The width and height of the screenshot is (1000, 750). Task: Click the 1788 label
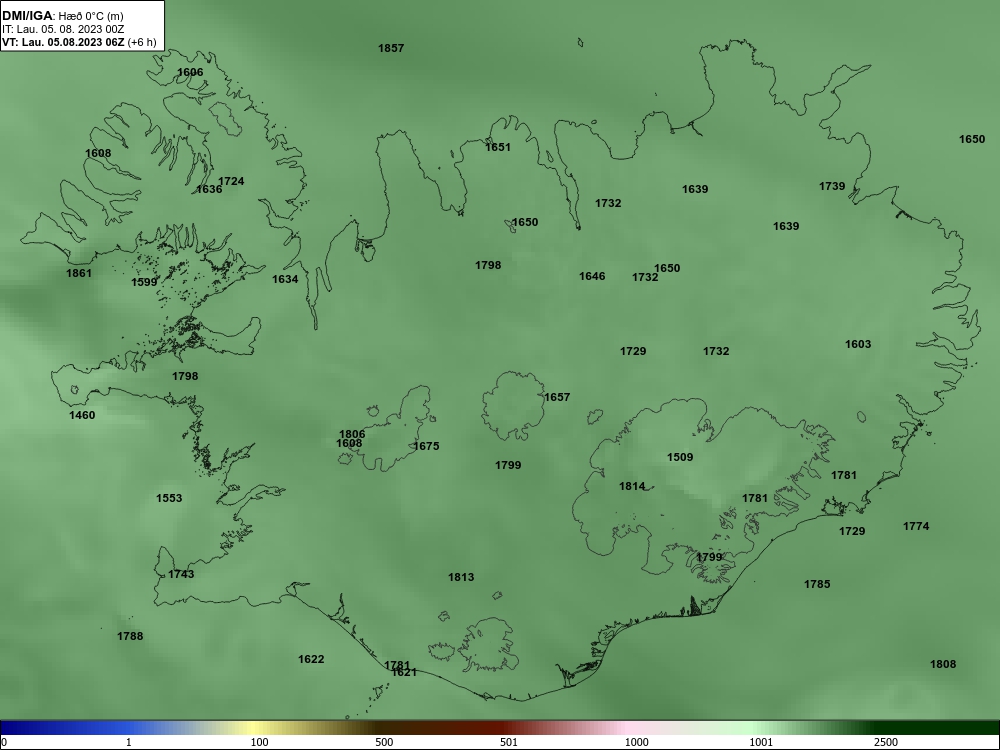tap(130, 636)
